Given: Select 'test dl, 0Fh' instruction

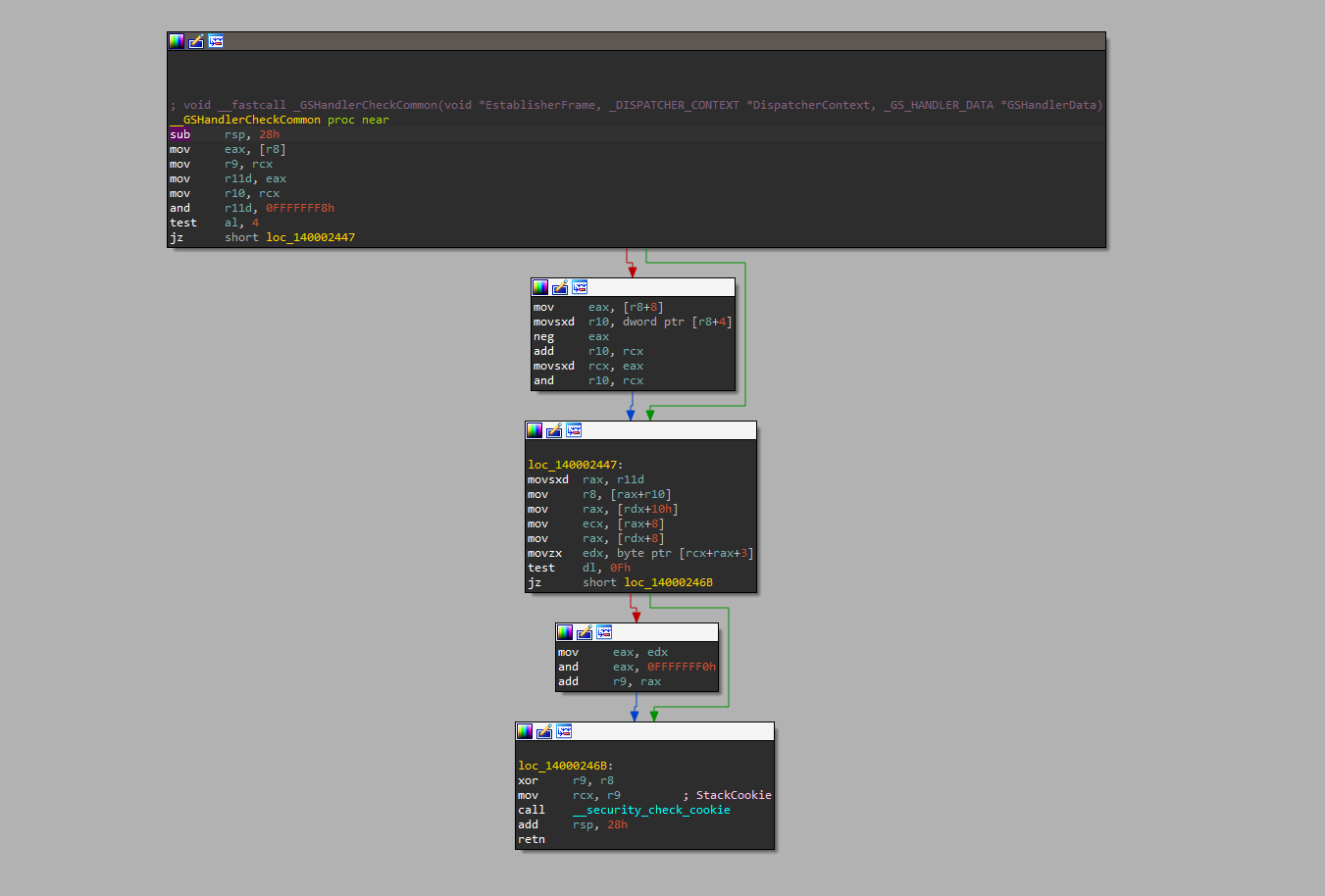Looking at the screenshot, I should 579,568.
